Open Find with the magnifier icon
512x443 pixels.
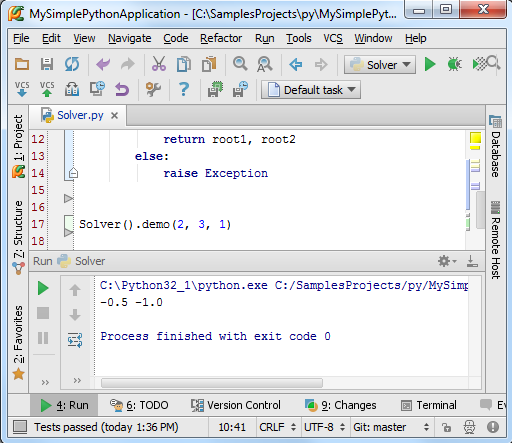(x=240, y=64)
